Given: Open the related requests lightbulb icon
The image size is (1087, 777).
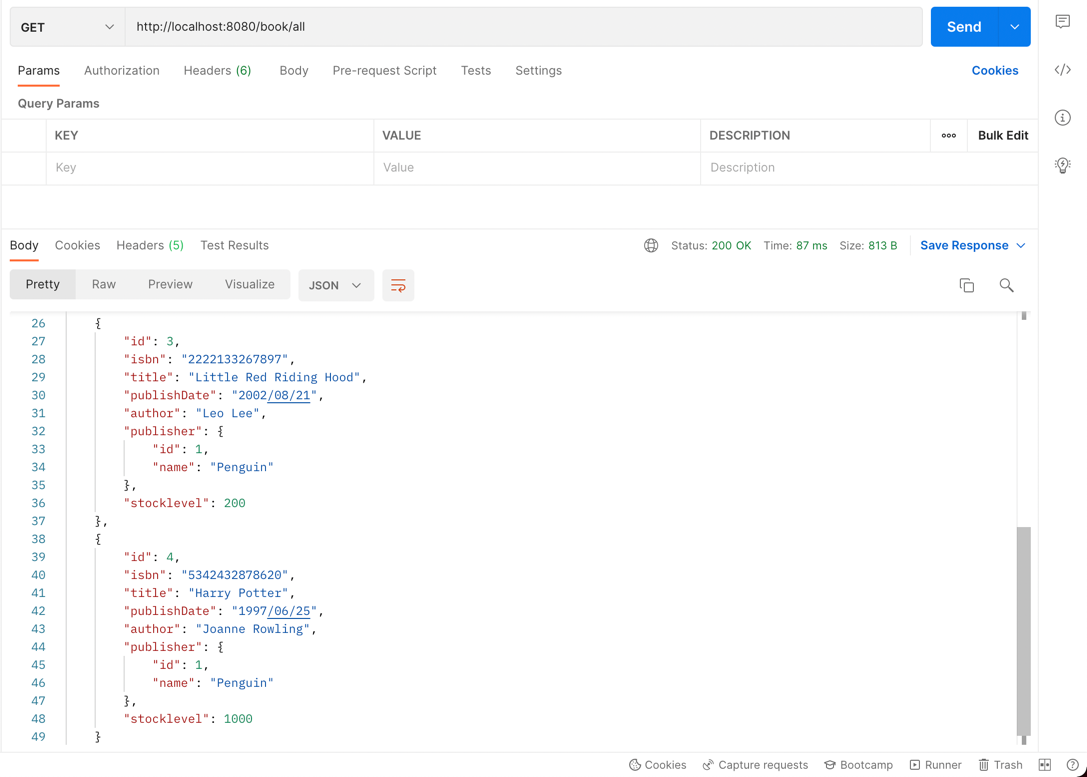Looking at the screenshot, I should point(1062,165).
